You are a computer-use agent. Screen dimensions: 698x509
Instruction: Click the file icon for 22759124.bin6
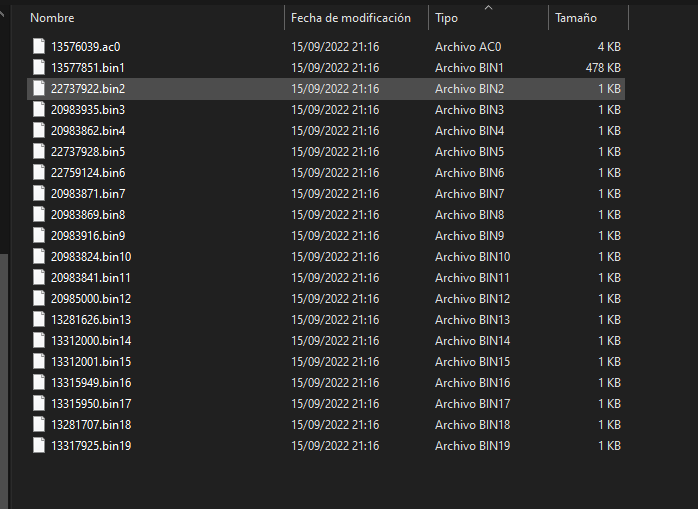point(39,172)
